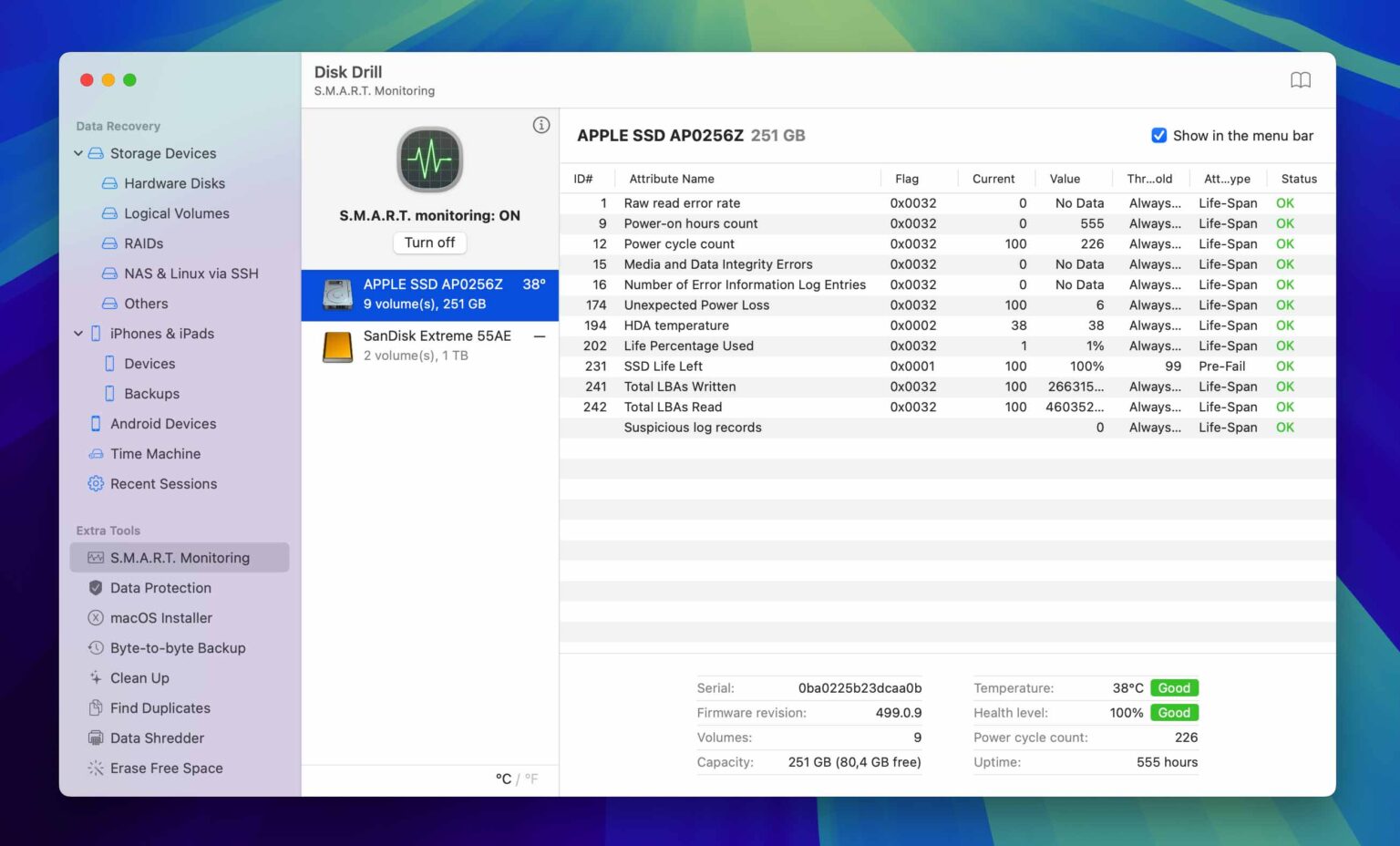The height and width of the screenshot is (846, 1400).
Task: Select the Clean Up tool
Action: point(139,677)
